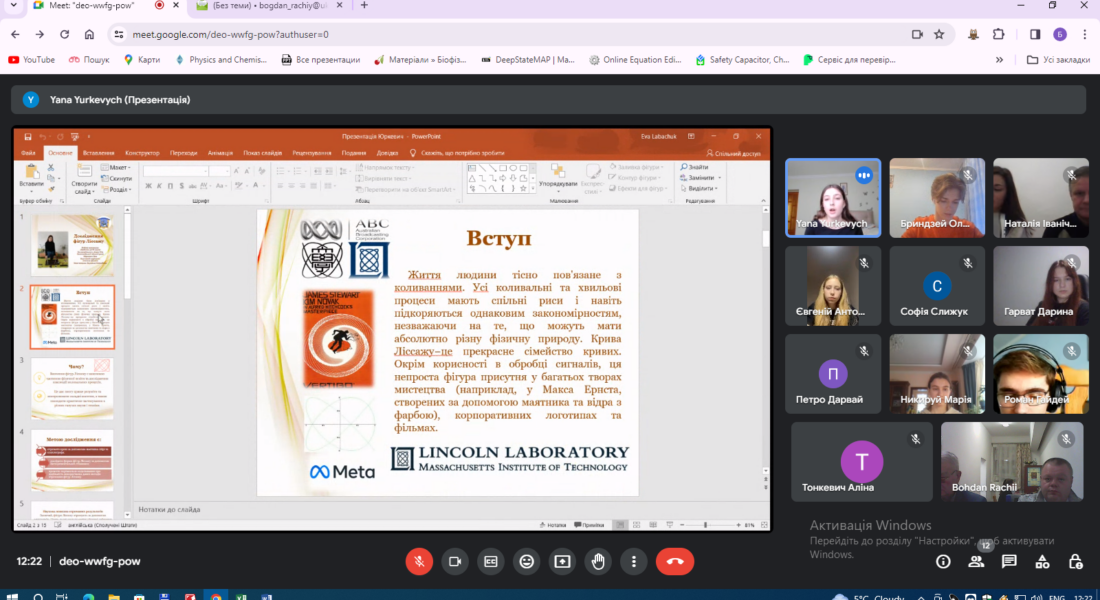Open host controls lock icon

click(x=1075, y=561)
